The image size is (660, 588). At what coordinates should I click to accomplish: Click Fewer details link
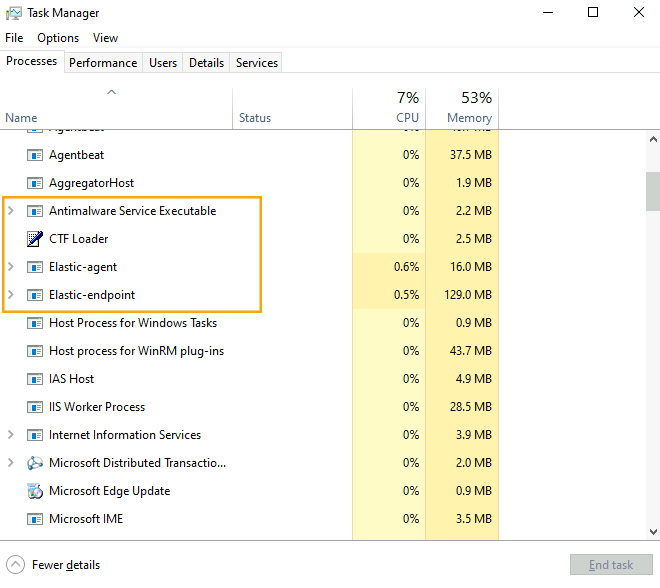66,565
